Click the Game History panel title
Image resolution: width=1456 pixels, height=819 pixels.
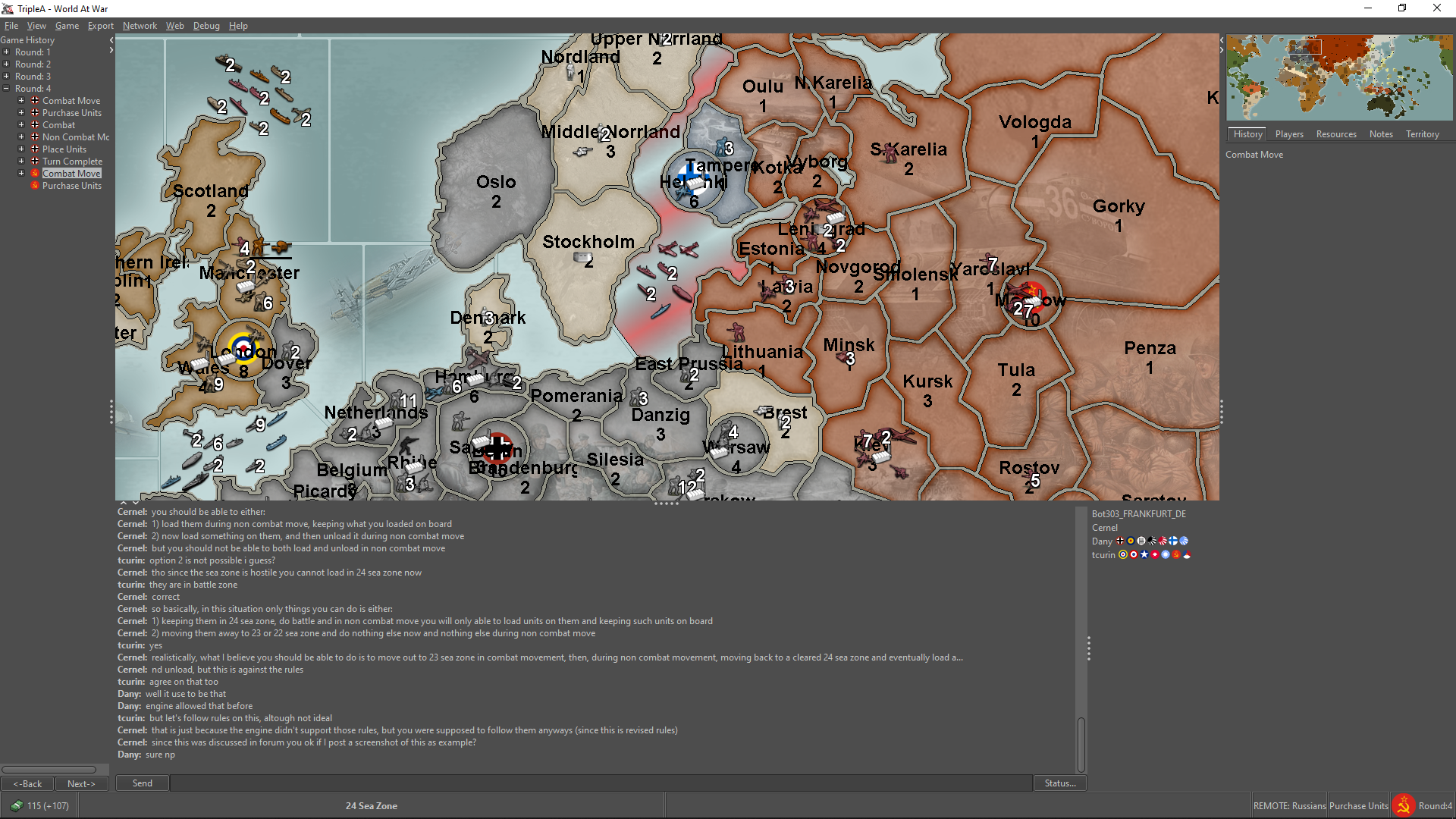(x=27, y=40)
